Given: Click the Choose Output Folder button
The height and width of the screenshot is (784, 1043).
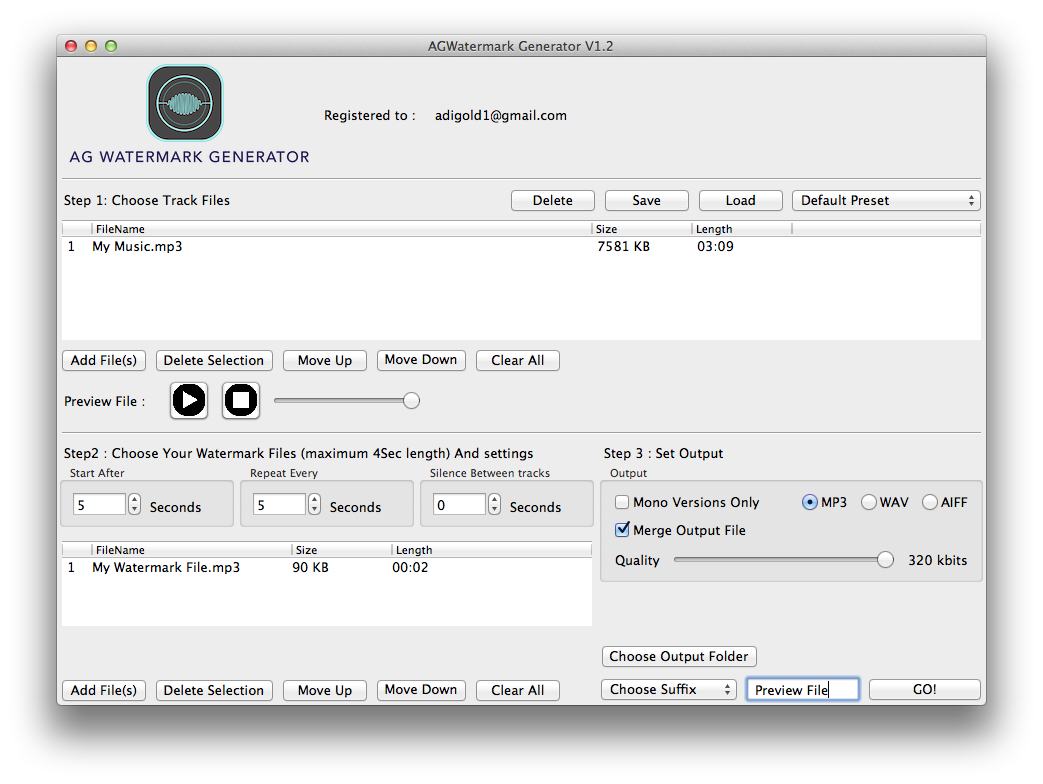Looking at the screenshot, I should [x=679, y=657].
